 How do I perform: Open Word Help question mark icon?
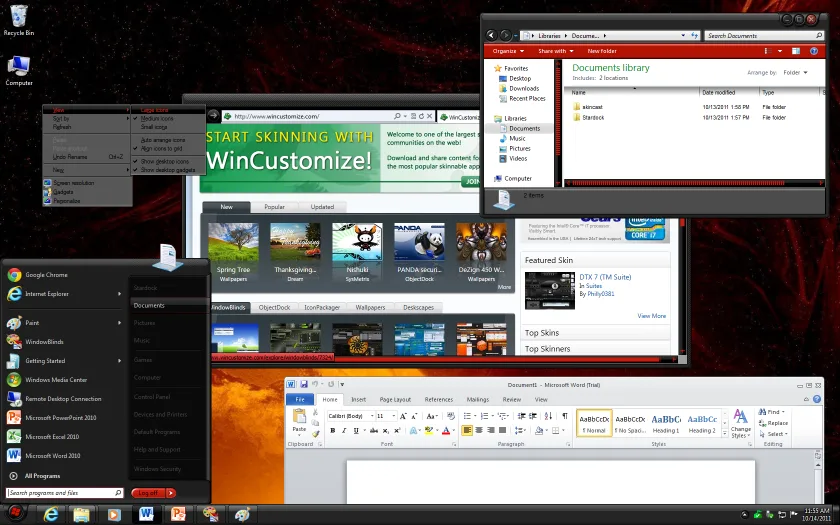(816, 399)
